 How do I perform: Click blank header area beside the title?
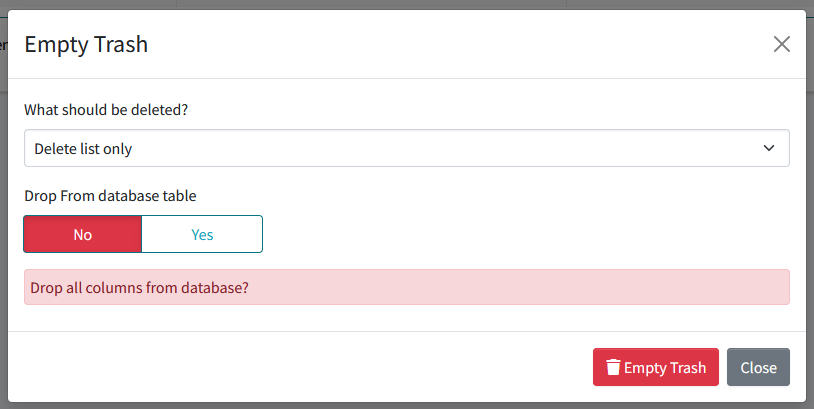[450, 44]
